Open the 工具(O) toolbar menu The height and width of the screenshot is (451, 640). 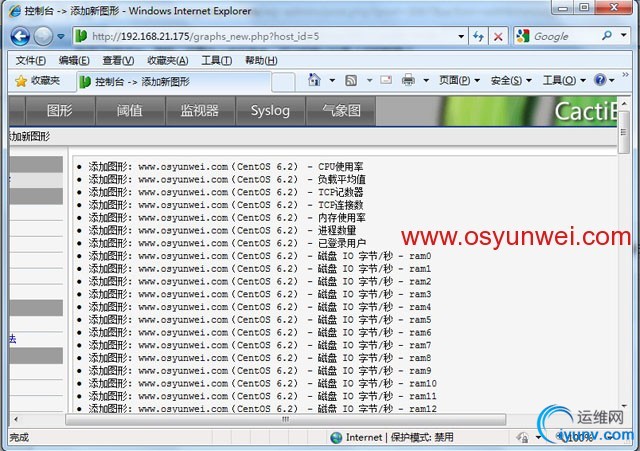564,80
